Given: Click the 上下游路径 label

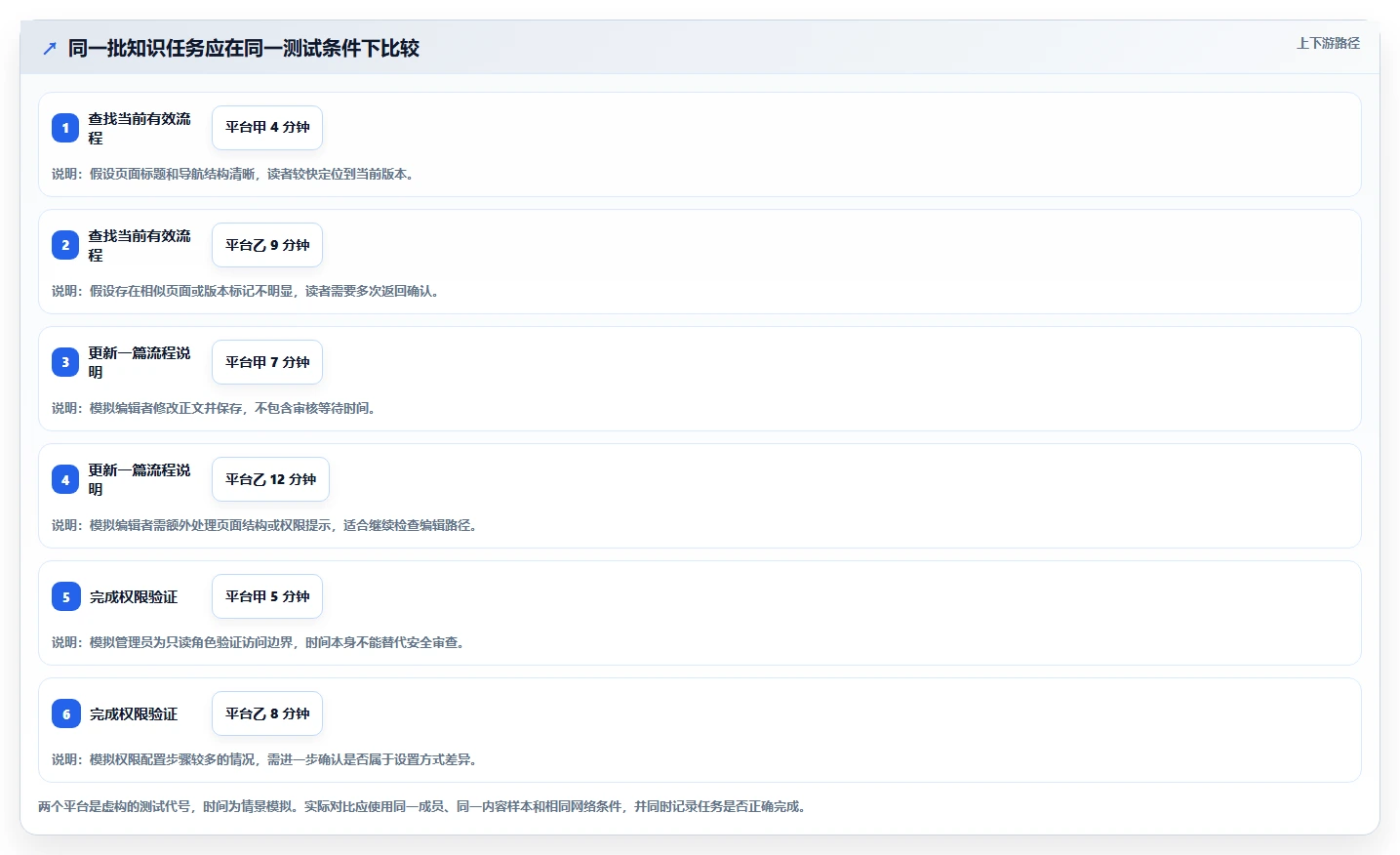Looking at the screenshot, I should [1328, 43].
